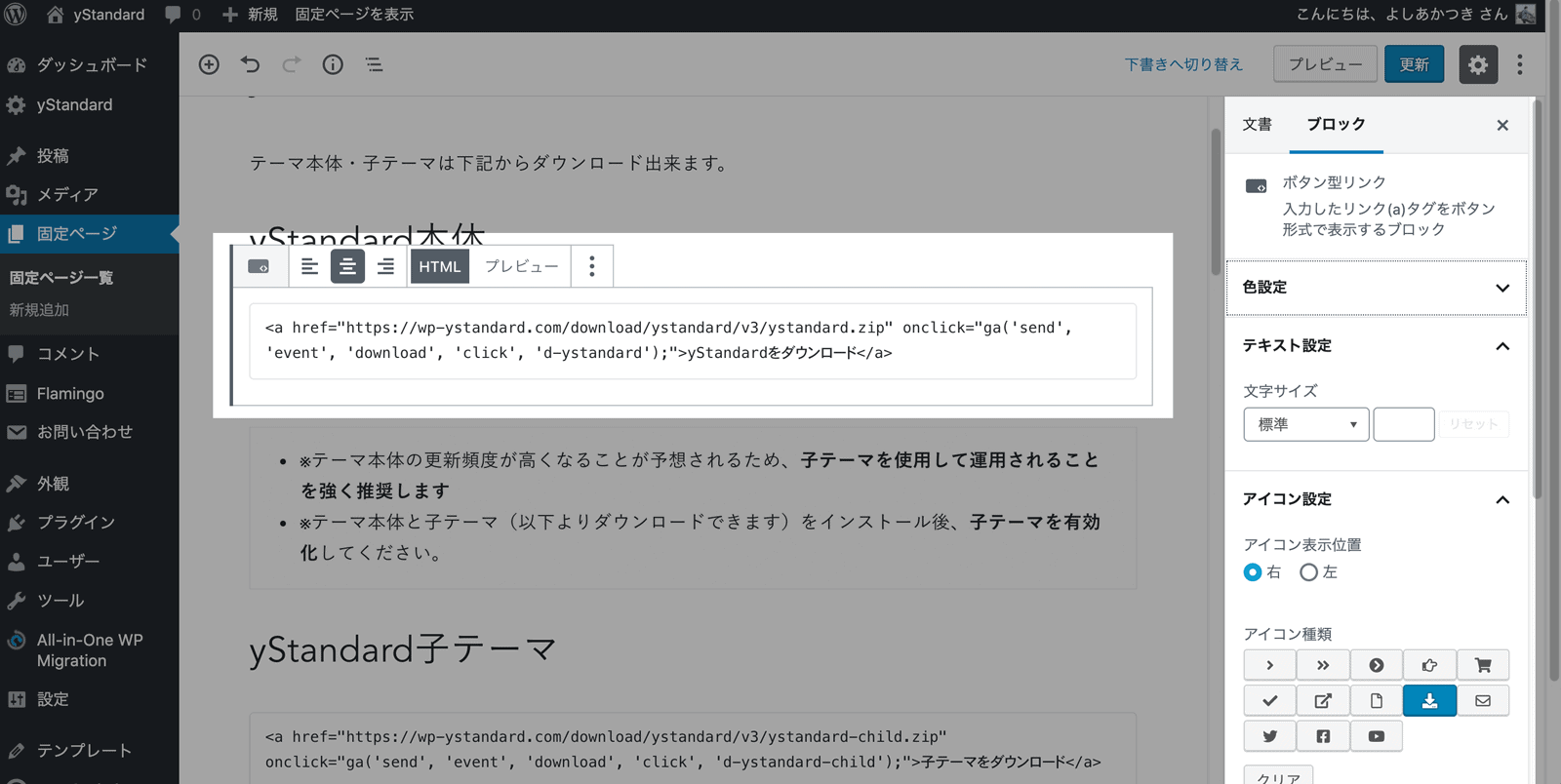1561x784 pixels.
Task: Show content structure info icon
Action: [333, 64]
